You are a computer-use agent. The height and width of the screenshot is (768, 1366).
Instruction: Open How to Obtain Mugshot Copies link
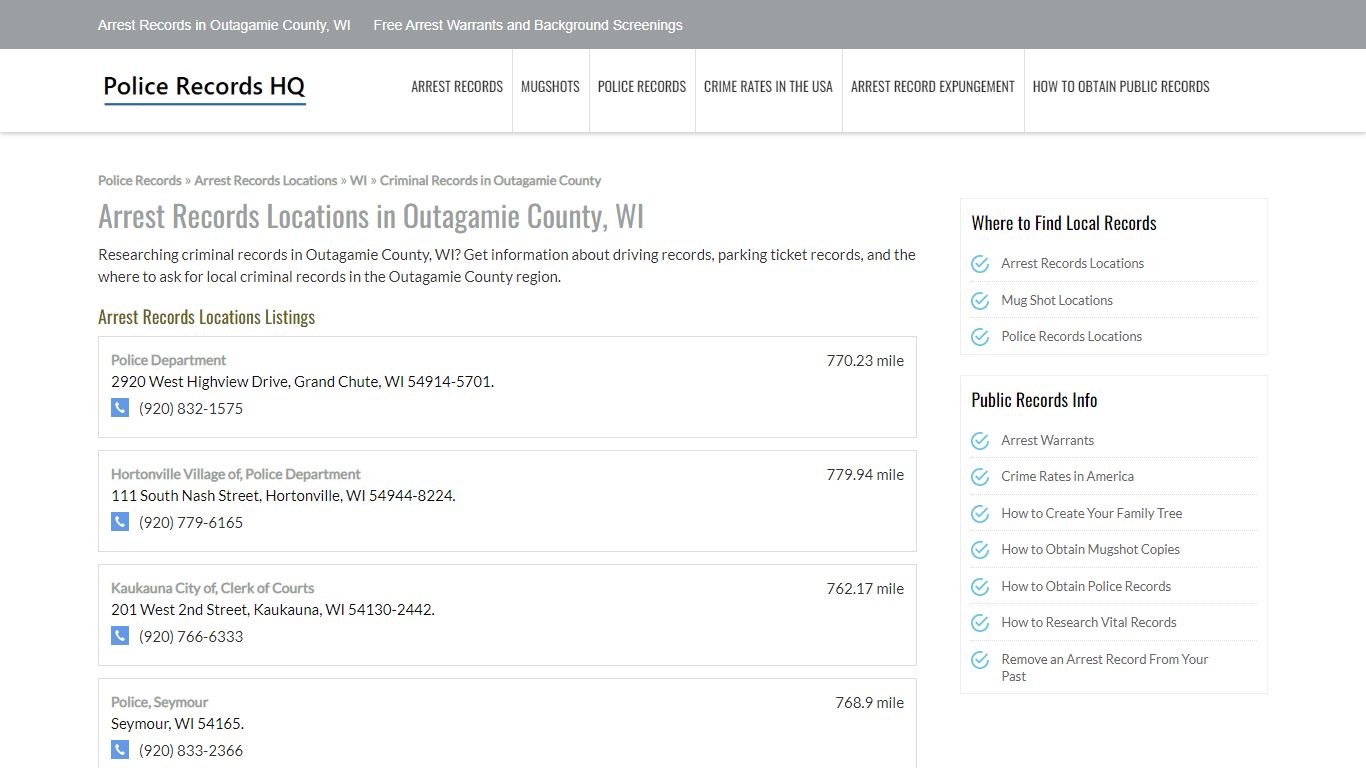pyautogui.click(x=1090, y=549)
